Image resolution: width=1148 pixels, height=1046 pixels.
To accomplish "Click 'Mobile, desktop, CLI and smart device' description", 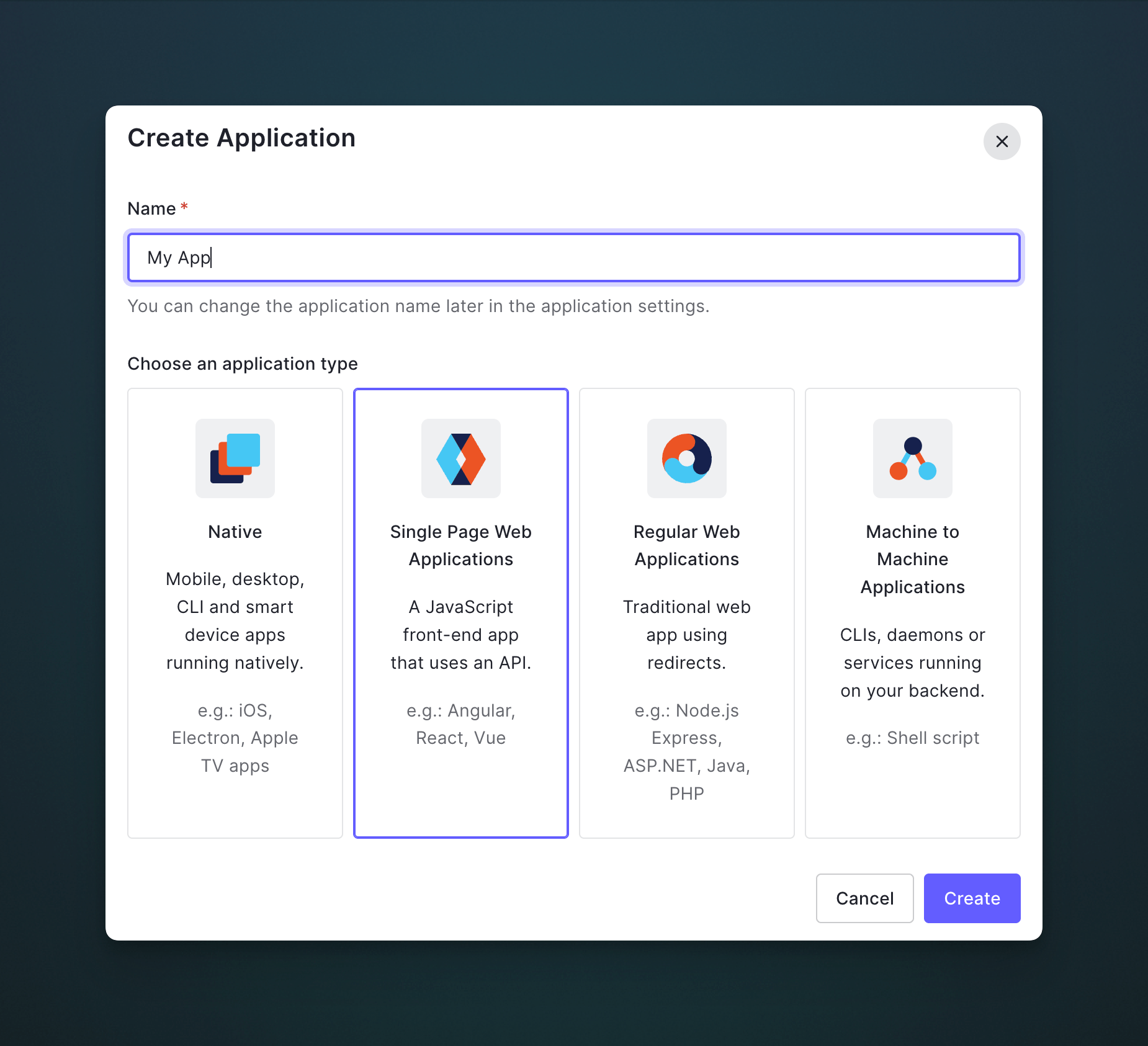I will point(235,620).
